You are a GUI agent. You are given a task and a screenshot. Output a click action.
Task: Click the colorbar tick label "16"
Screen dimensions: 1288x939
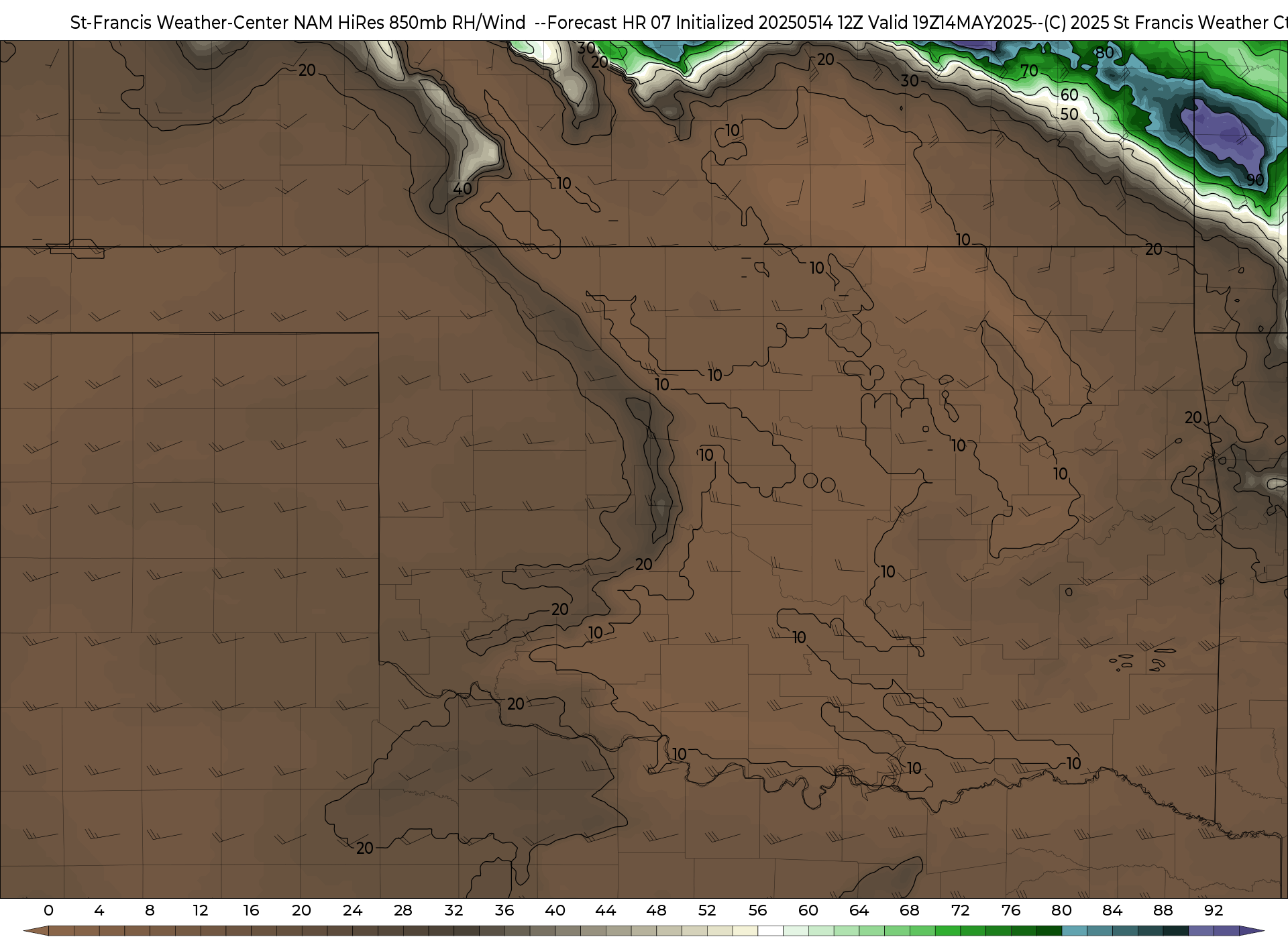click(x=251, y=910)
